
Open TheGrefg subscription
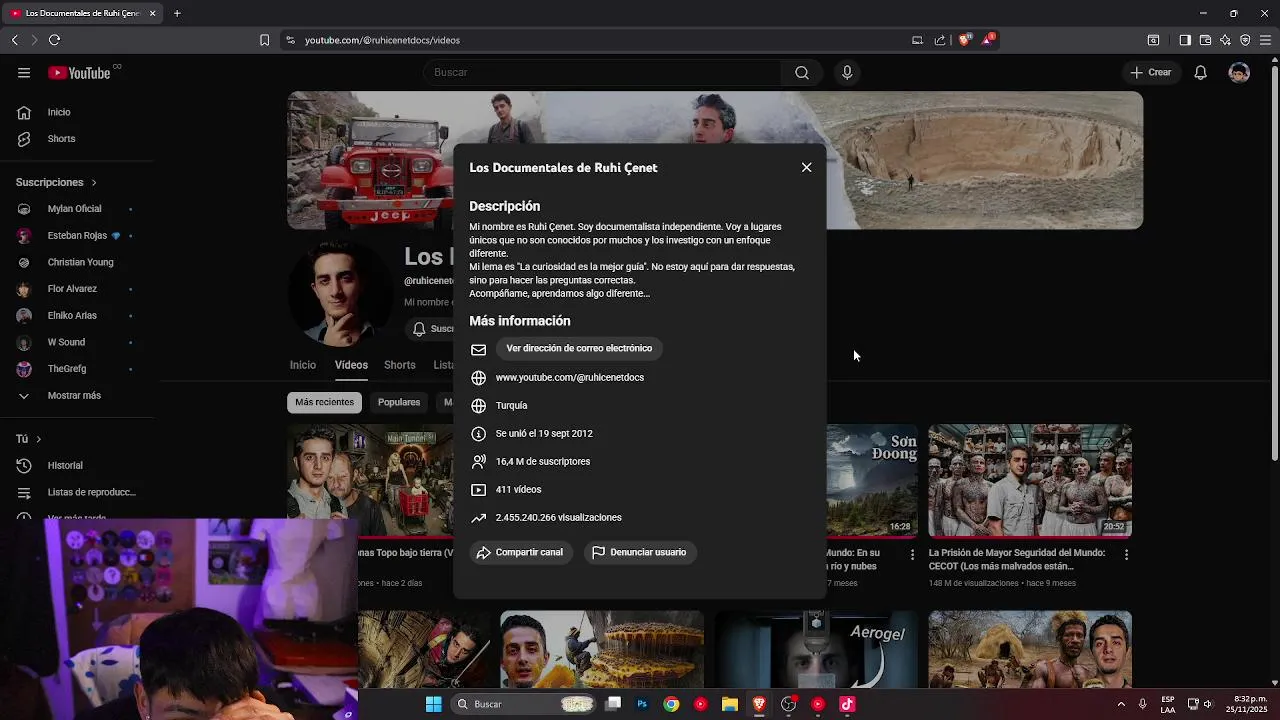click(x=66, y=368)
